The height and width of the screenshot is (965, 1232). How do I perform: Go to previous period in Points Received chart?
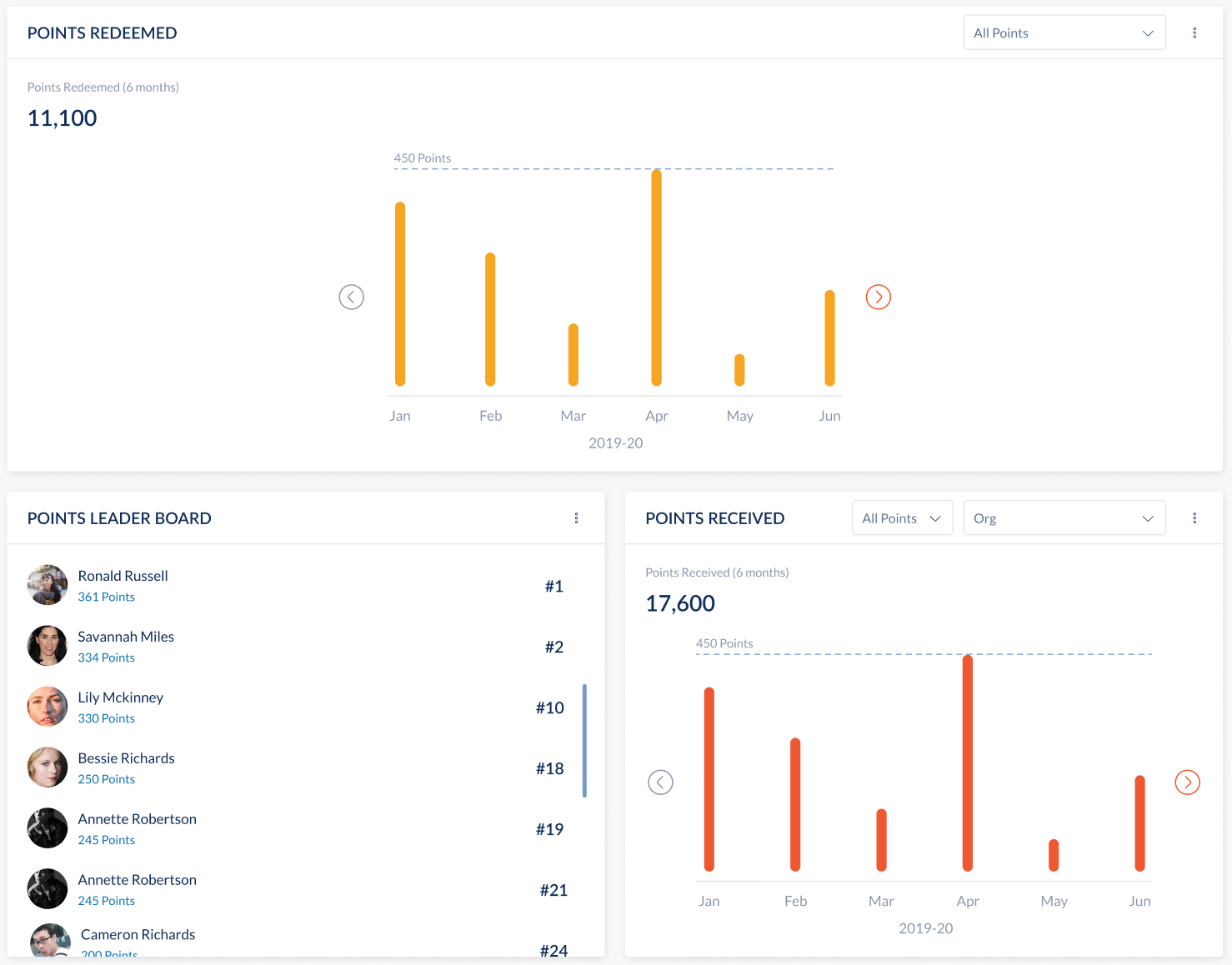click(x=660, y=782)
